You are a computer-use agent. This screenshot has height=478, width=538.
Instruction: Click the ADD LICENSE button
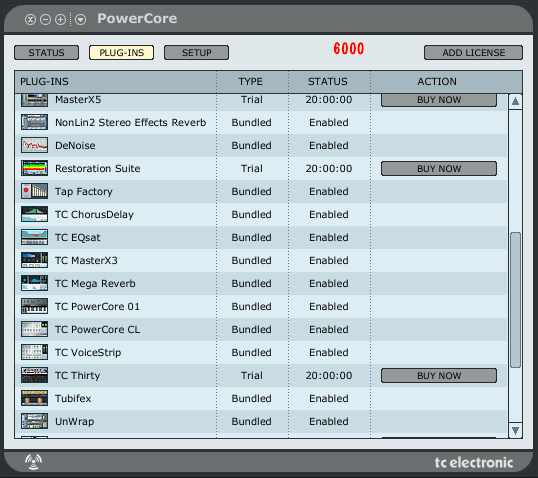pos(473,53)
